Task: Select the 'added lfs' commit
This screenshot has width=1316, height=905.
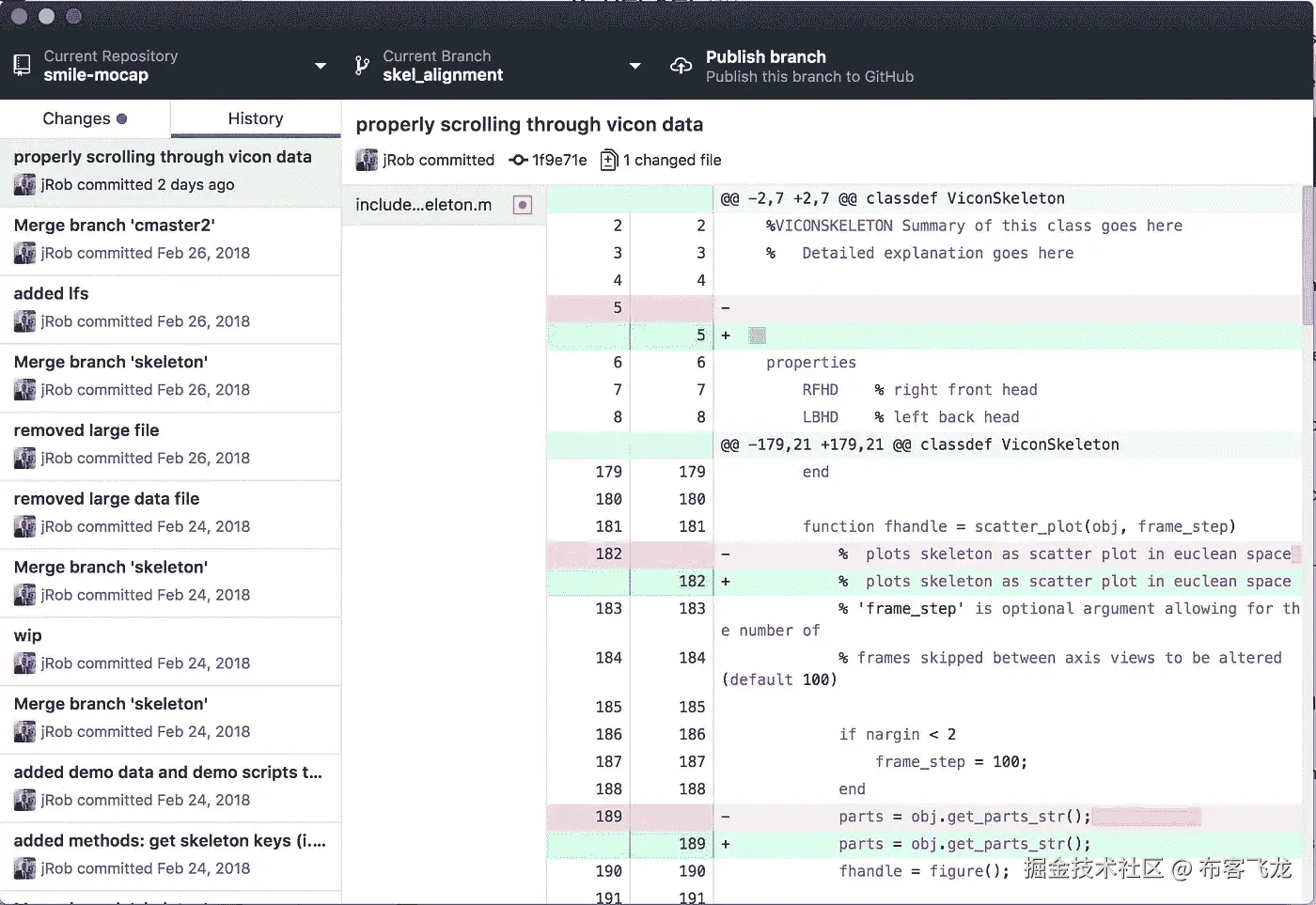Action: point(170,309)
